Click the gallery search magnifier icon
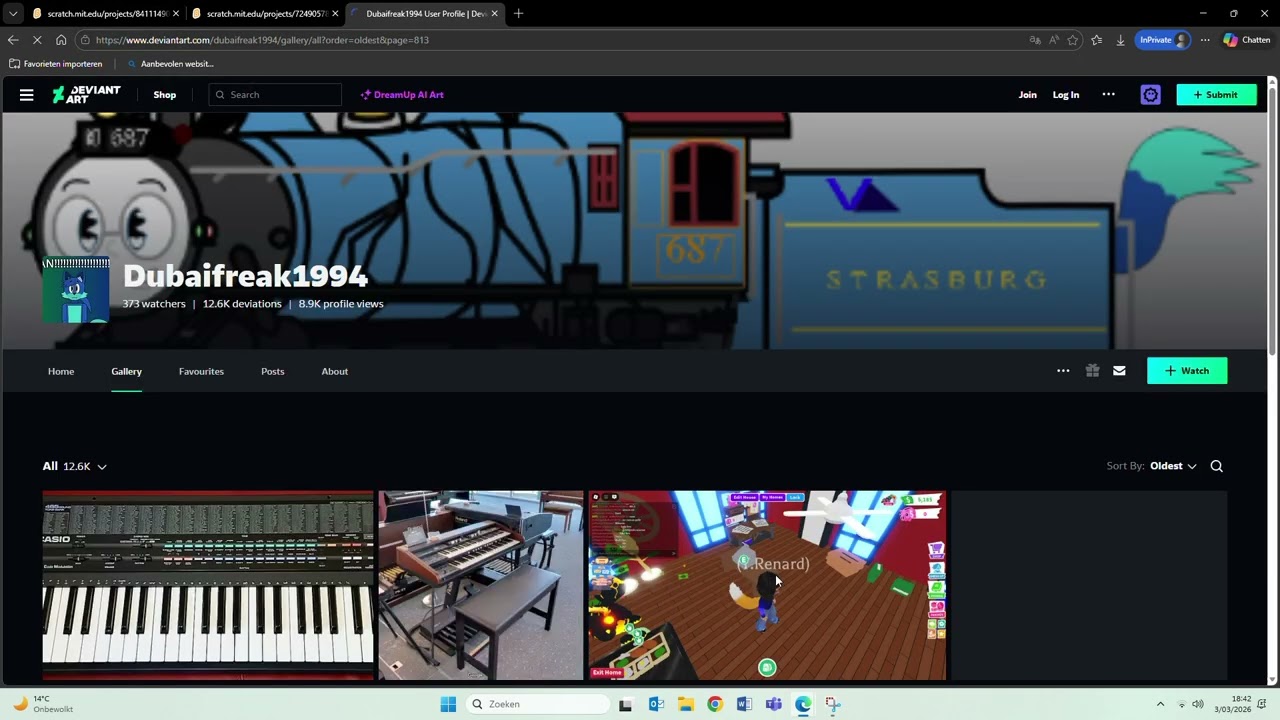 [1217, 466]
